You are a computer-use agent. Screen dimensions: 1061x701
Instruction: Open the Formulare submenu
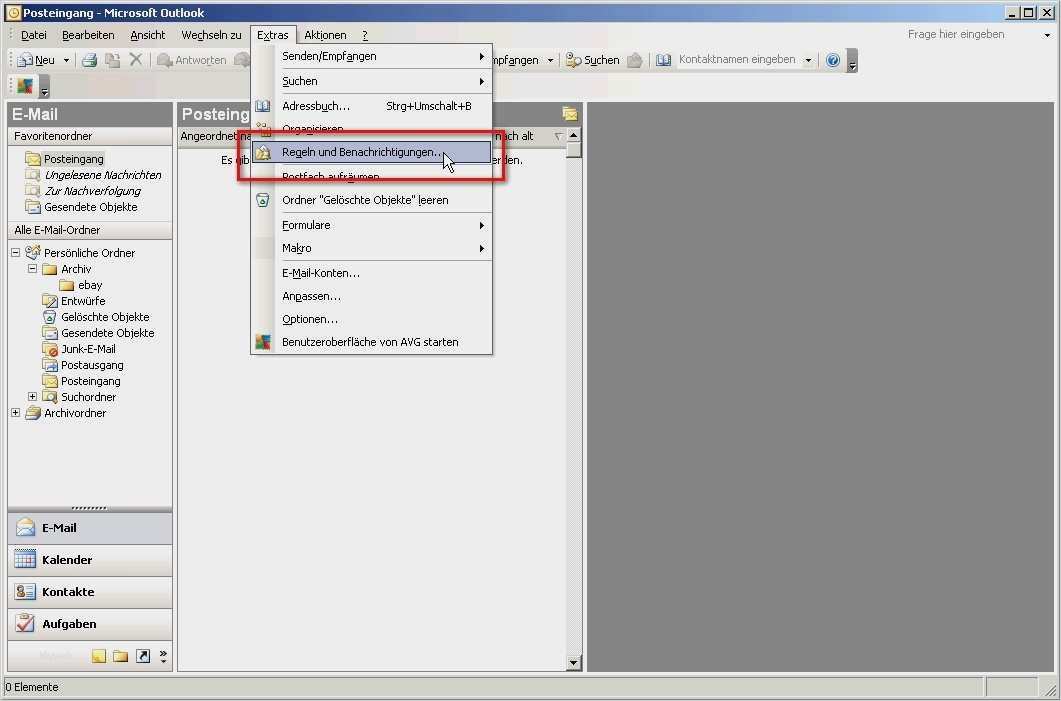[371, 225]
